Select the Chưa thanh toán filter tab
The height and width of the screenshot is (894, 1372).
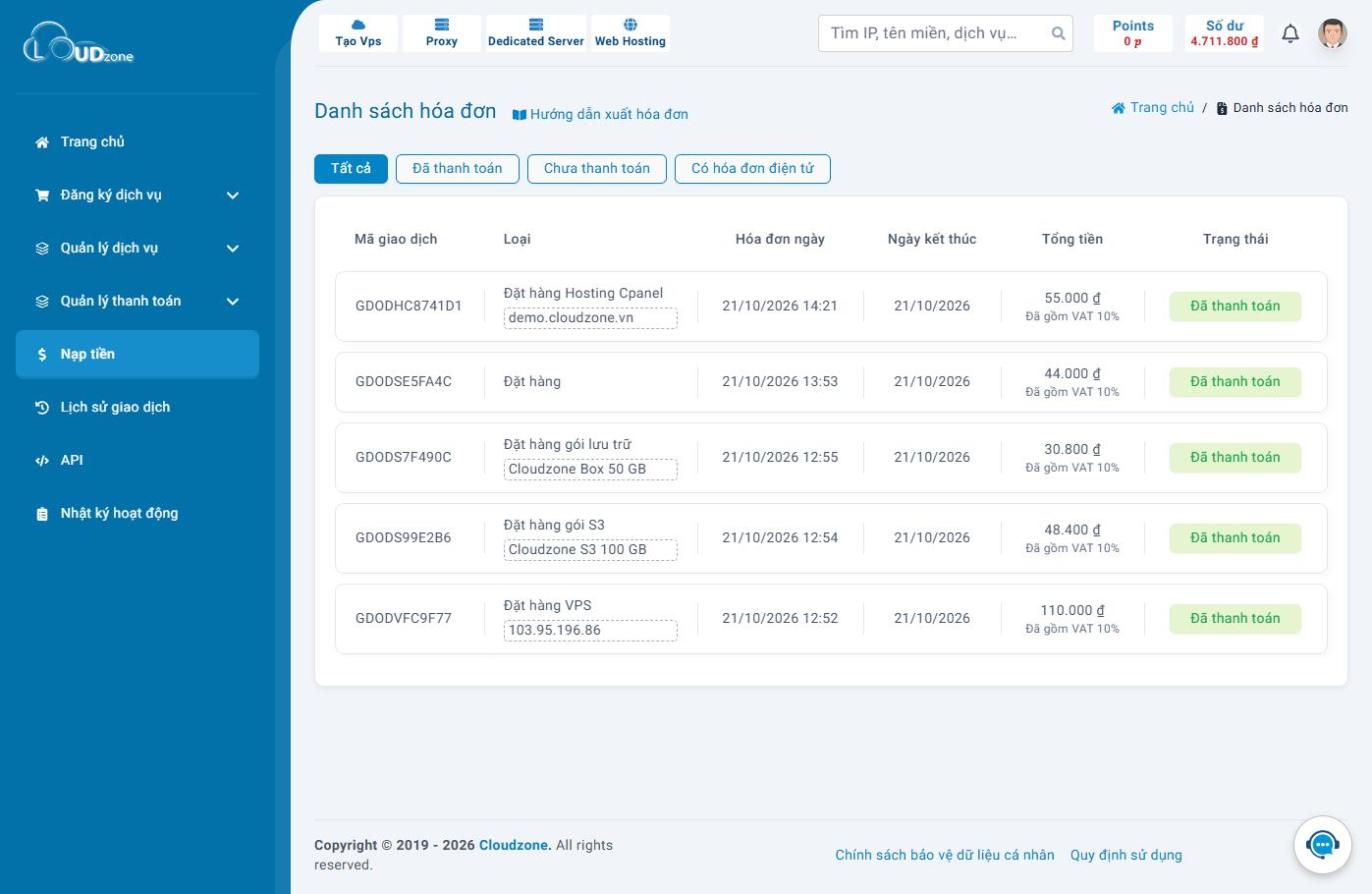click(x=597, y=168)
